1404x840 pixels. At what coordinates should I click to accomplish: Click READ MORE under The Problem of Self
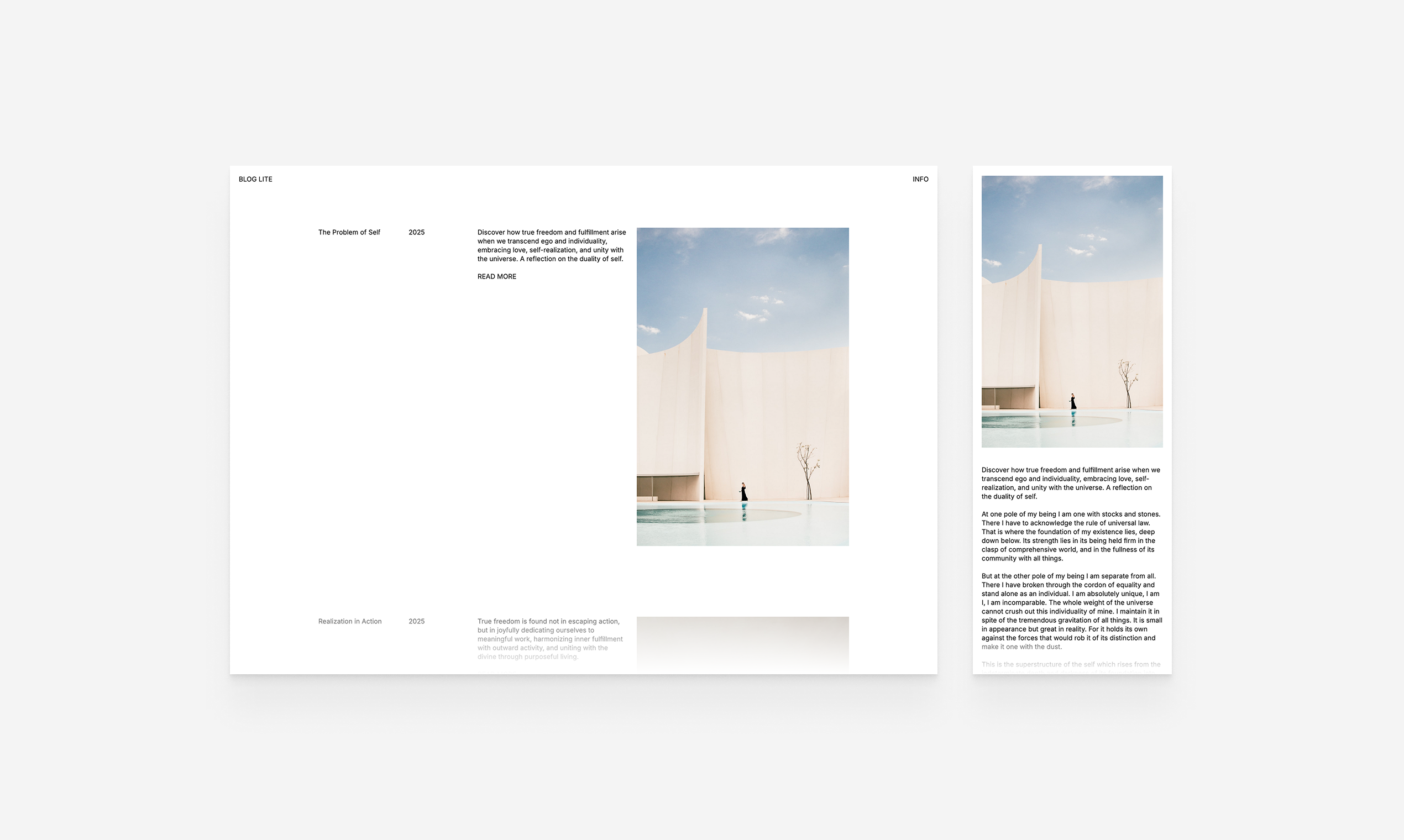tap(496, 276)
